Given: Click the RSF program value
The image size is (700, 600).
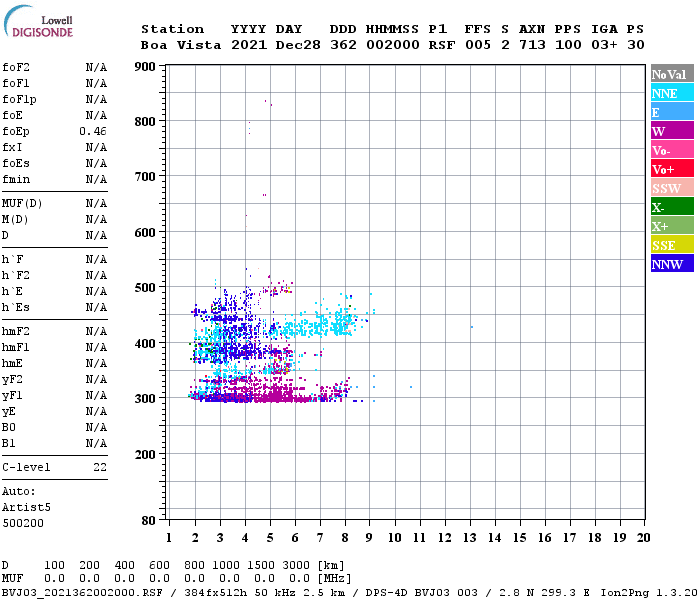Looking at the screenshot, I should [442, 45].
